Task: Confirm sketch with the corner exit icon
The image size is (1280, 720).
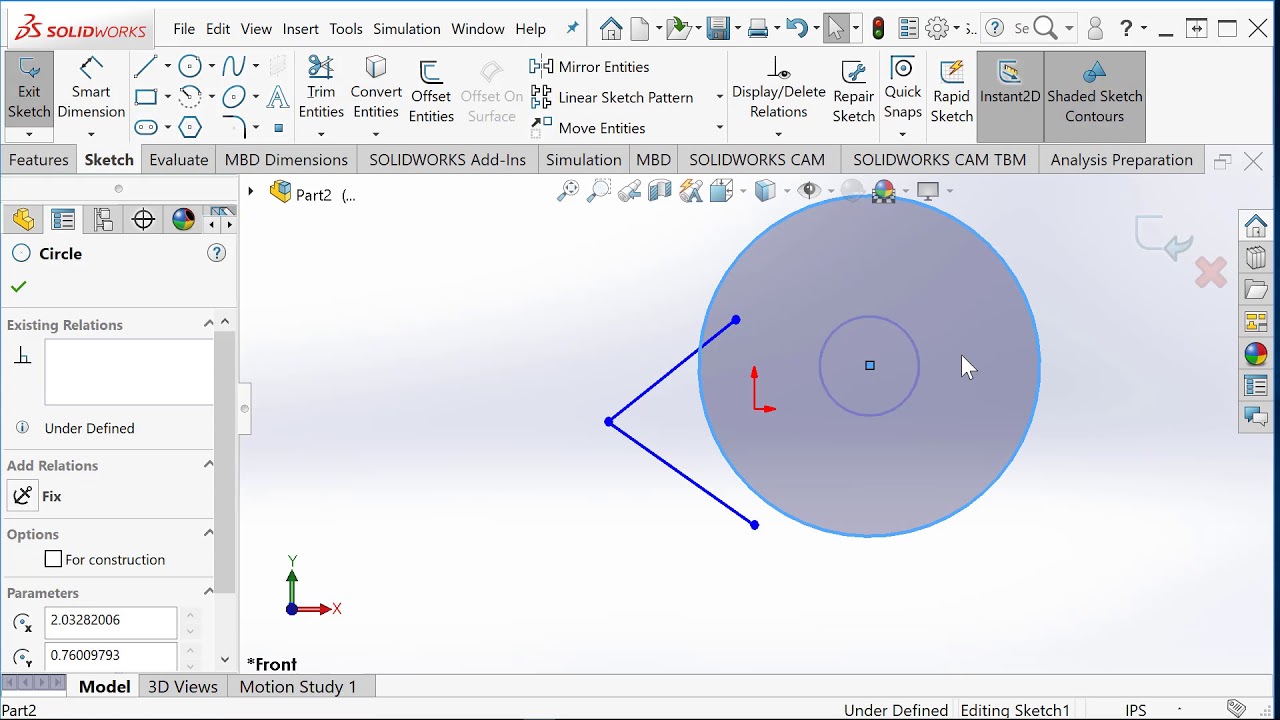Action: coord(1165,237)
